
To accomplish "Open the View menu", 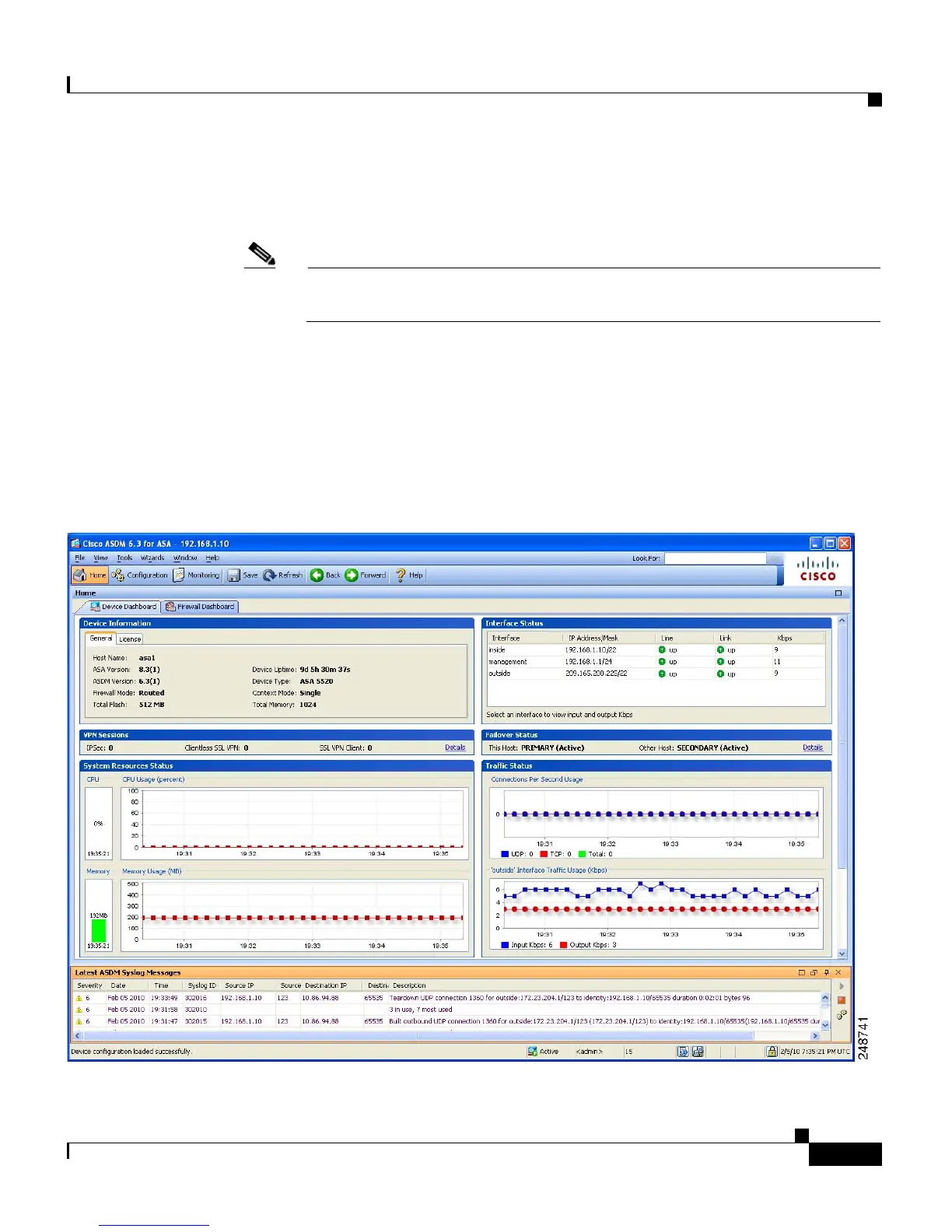I will [101, 558].
